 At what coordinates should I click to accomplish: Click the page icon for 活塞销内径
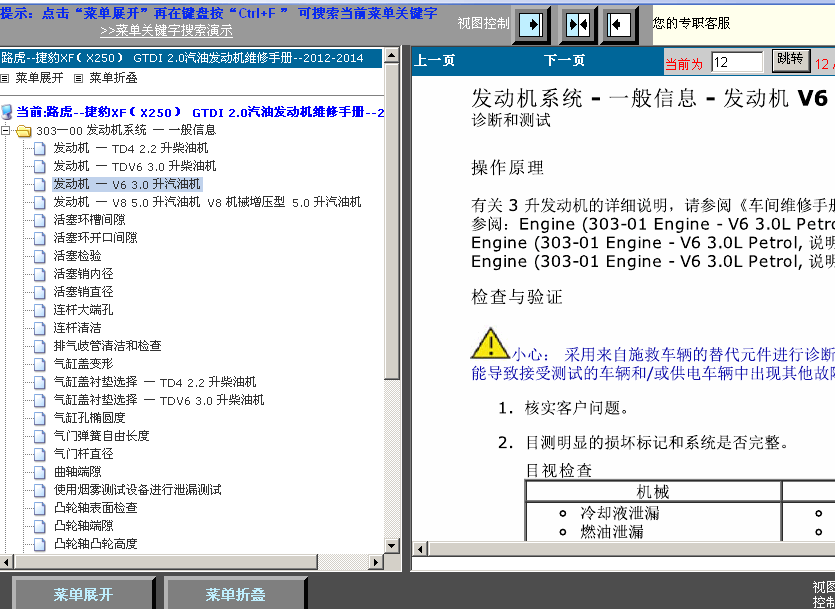[x=40, y=275]
